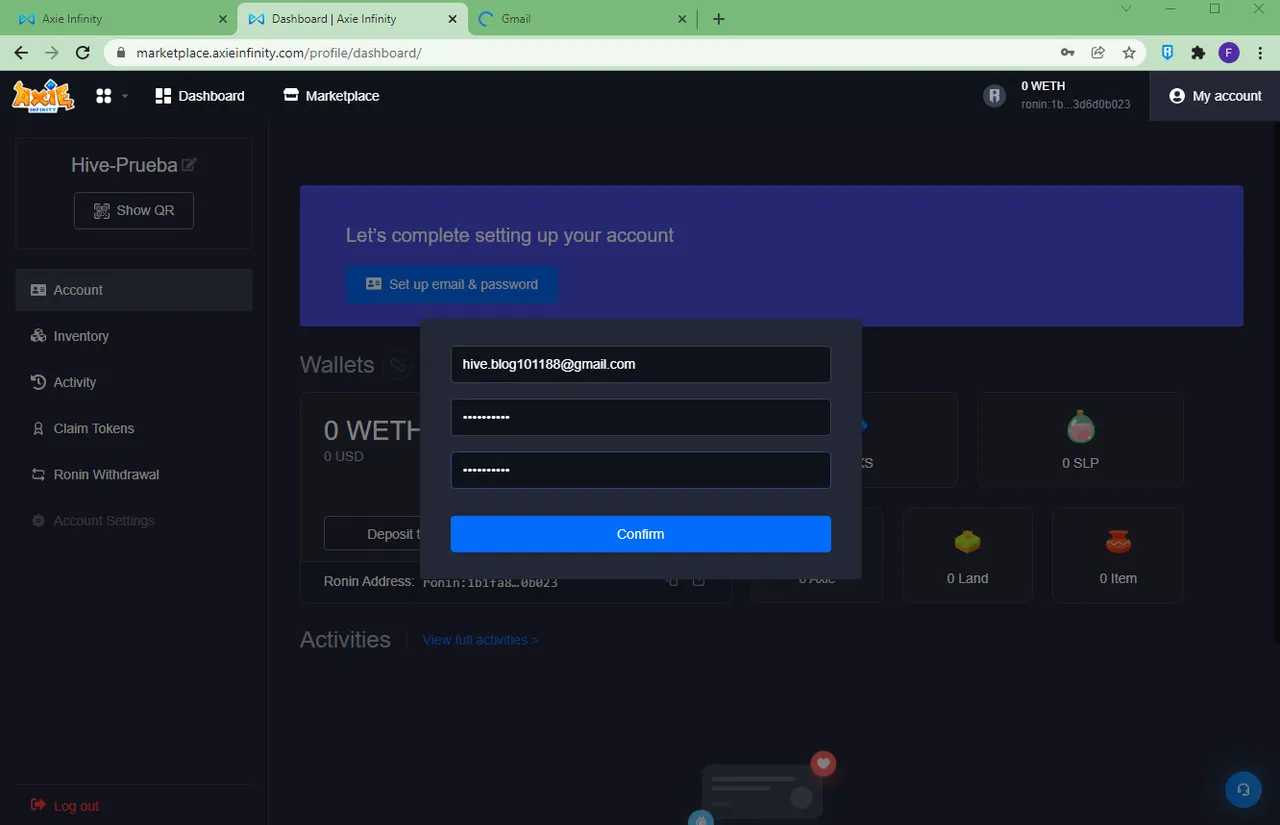Click the 0 Item pot icon

tap(1118, 542)
